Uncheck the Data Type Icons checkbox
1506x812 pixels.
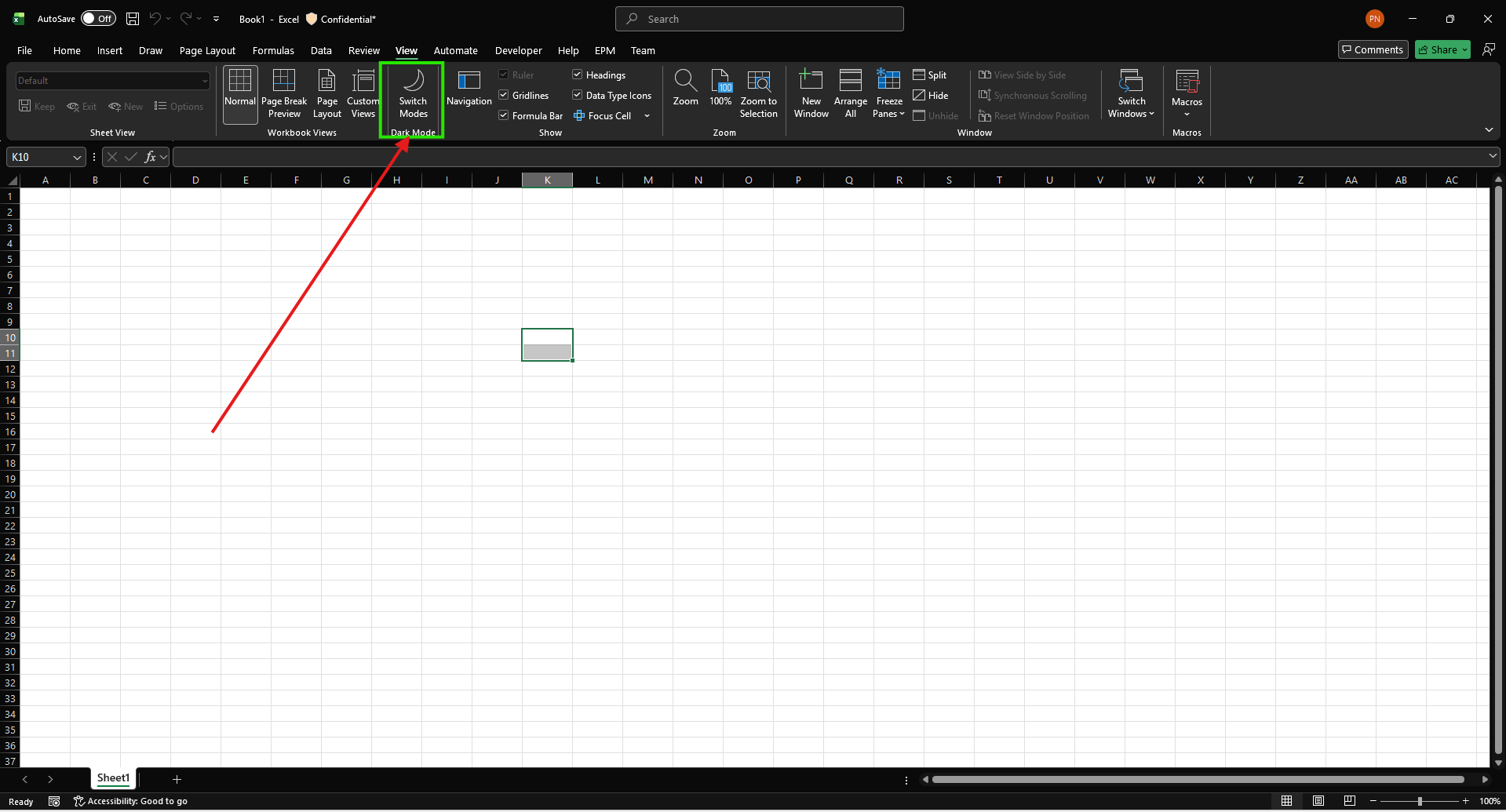click(578, 96)
